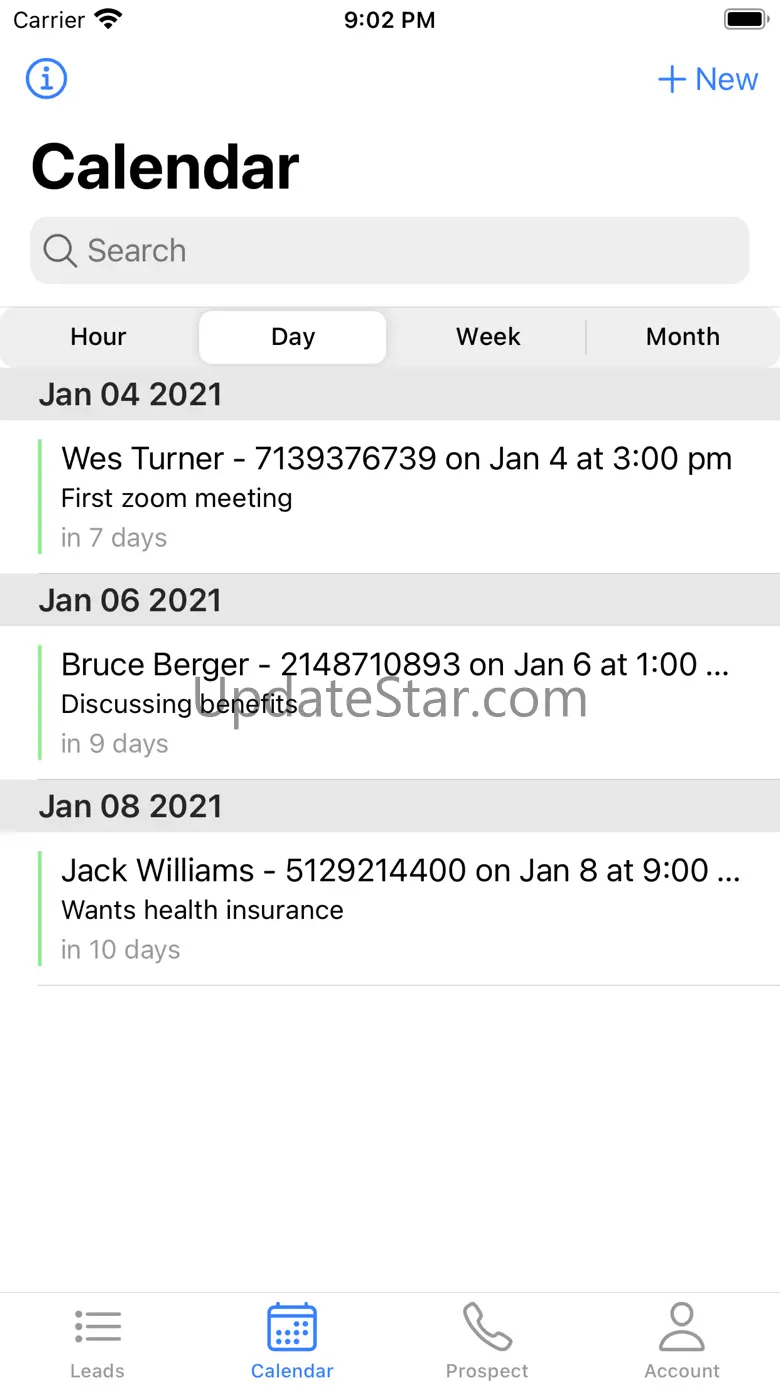Tap the Prospect phone icon
This screenshot has height=1387, width=780.
[487, 1328]
